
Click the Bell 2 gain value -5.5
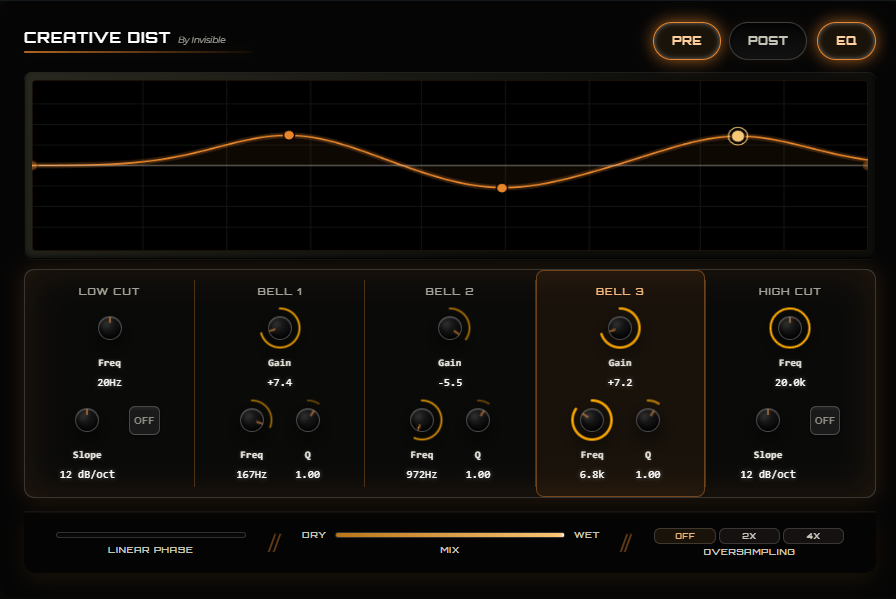(x=450, y=382)
